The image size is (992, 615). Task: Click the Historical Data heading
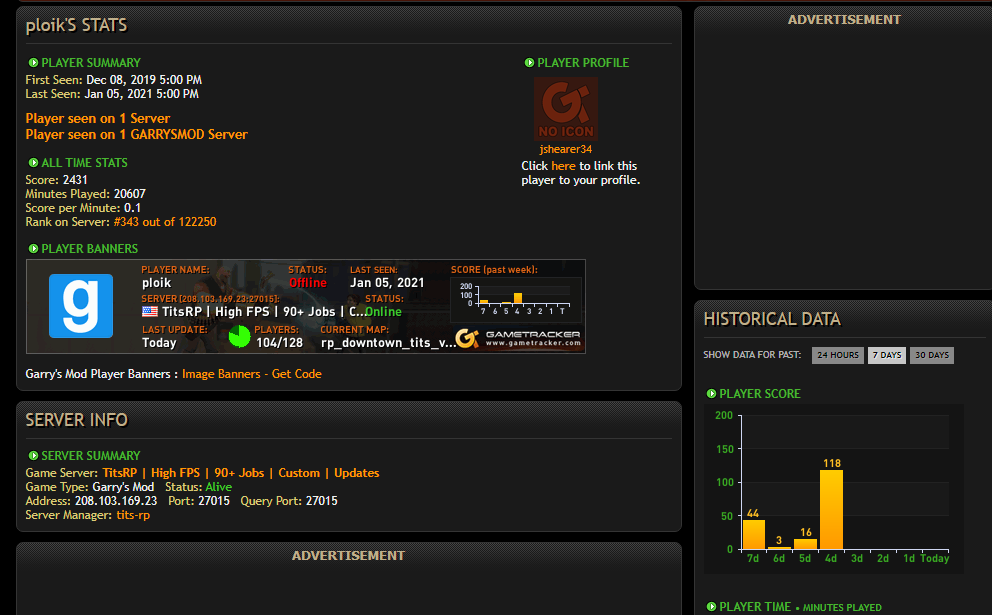[x=772, y=319]
